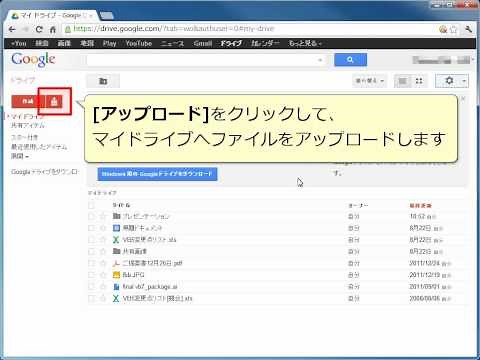
Task: Click the PDF icon of the 12月26日.pdf file
Action: pyautogui.click(x=116, y=263)
